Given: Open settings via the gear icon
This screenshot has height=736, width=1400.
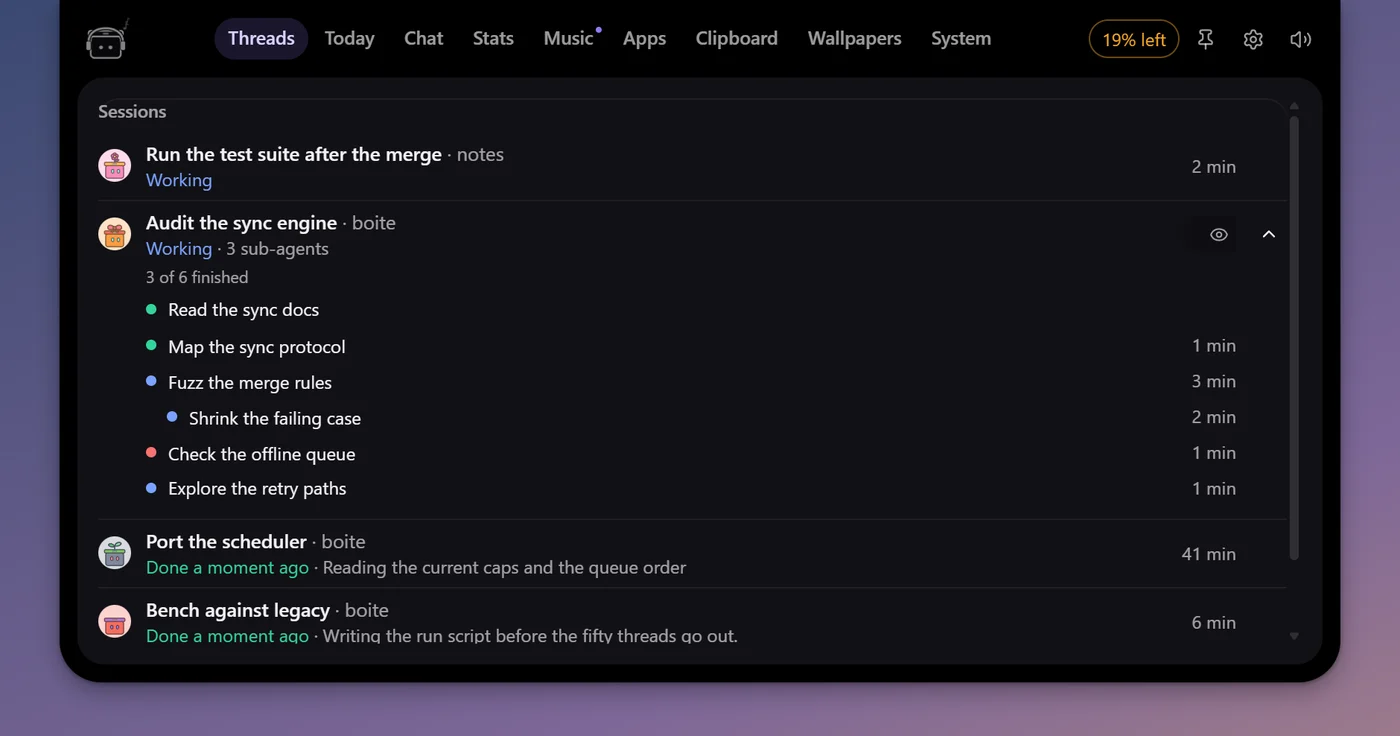Looking at the screenshot, I should point(1253,39).
